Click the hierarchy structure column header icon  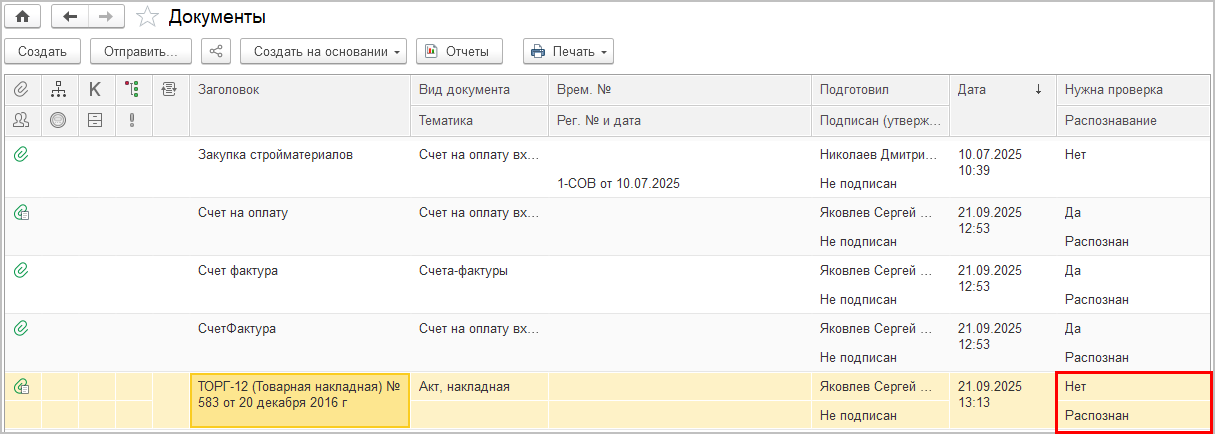59,90
